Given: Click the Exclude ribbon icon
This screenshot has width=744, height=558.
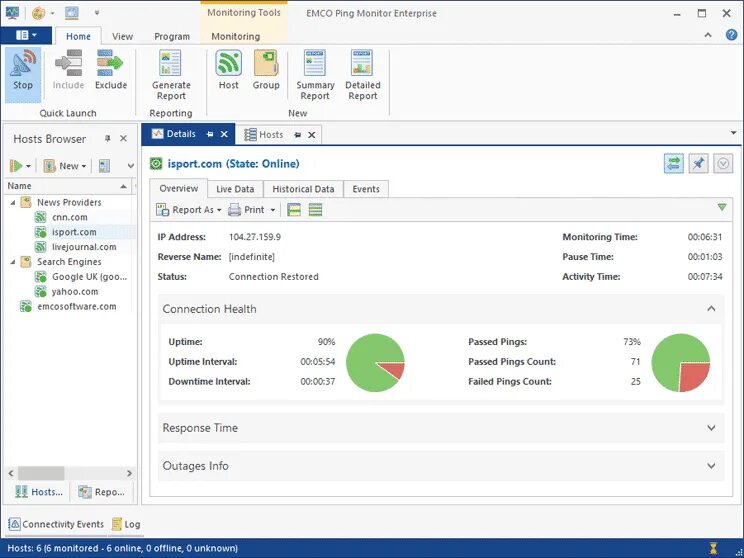Looking at the screenshot, I should pyautogui.click(x=111, y=71).
